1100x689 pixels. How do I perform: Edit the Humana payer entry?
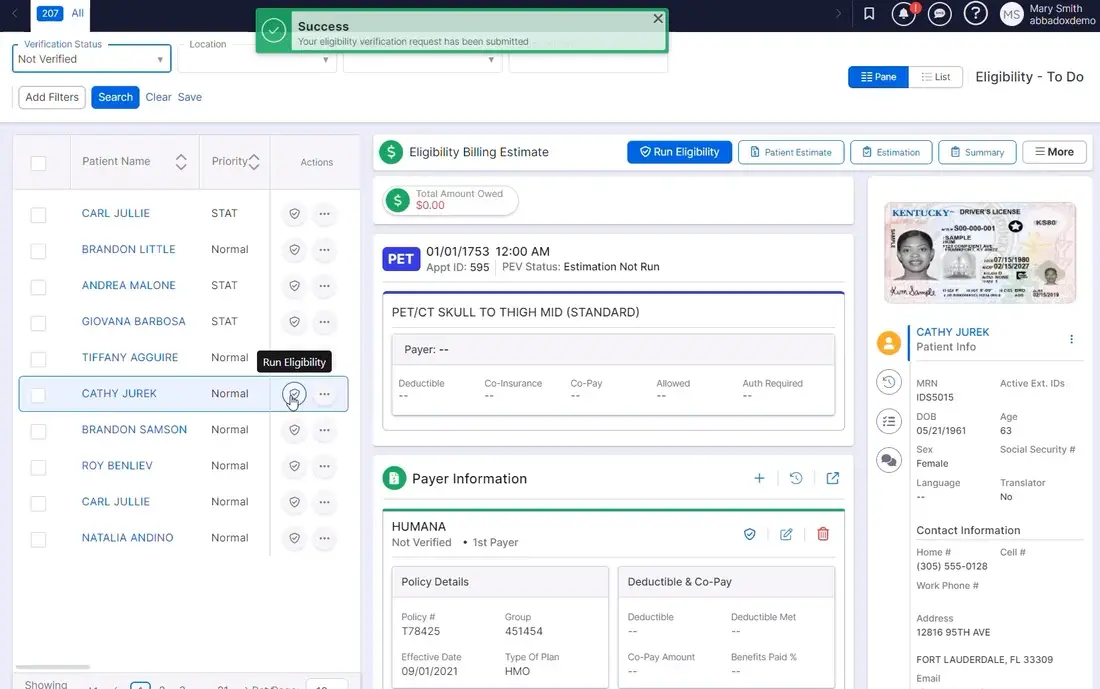786,535
